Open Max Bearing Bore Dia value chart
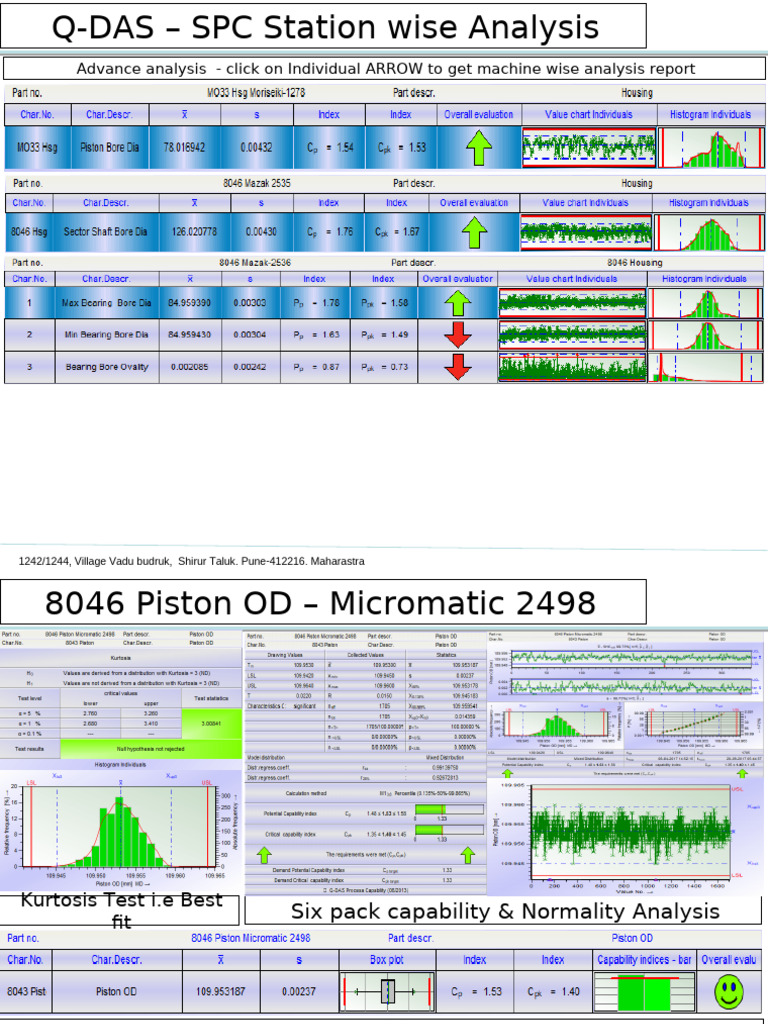This screenshot has width=768, height=1024. point(572,304)
